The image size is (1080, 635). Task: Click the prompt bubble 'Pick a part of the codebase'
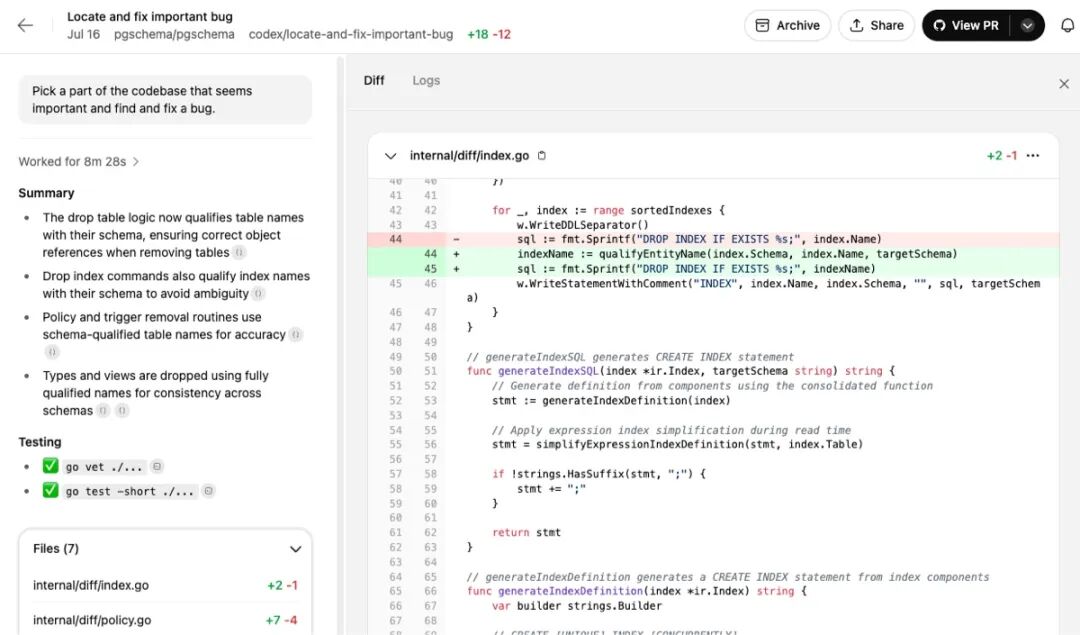pyautogui.click(x=165, y=100)
